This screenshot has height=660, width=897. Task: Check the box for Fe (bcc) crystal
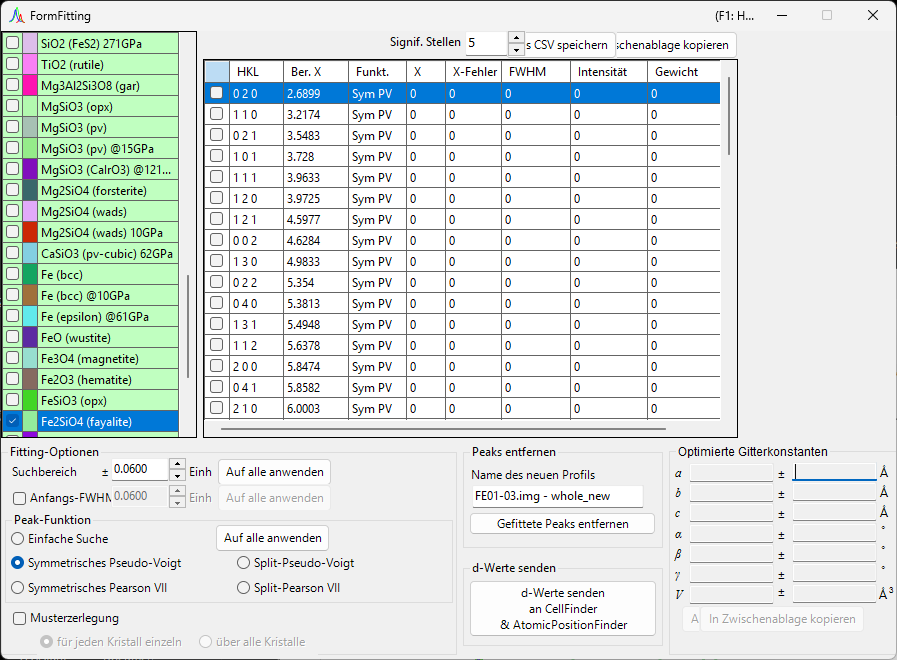pos(13,274)
